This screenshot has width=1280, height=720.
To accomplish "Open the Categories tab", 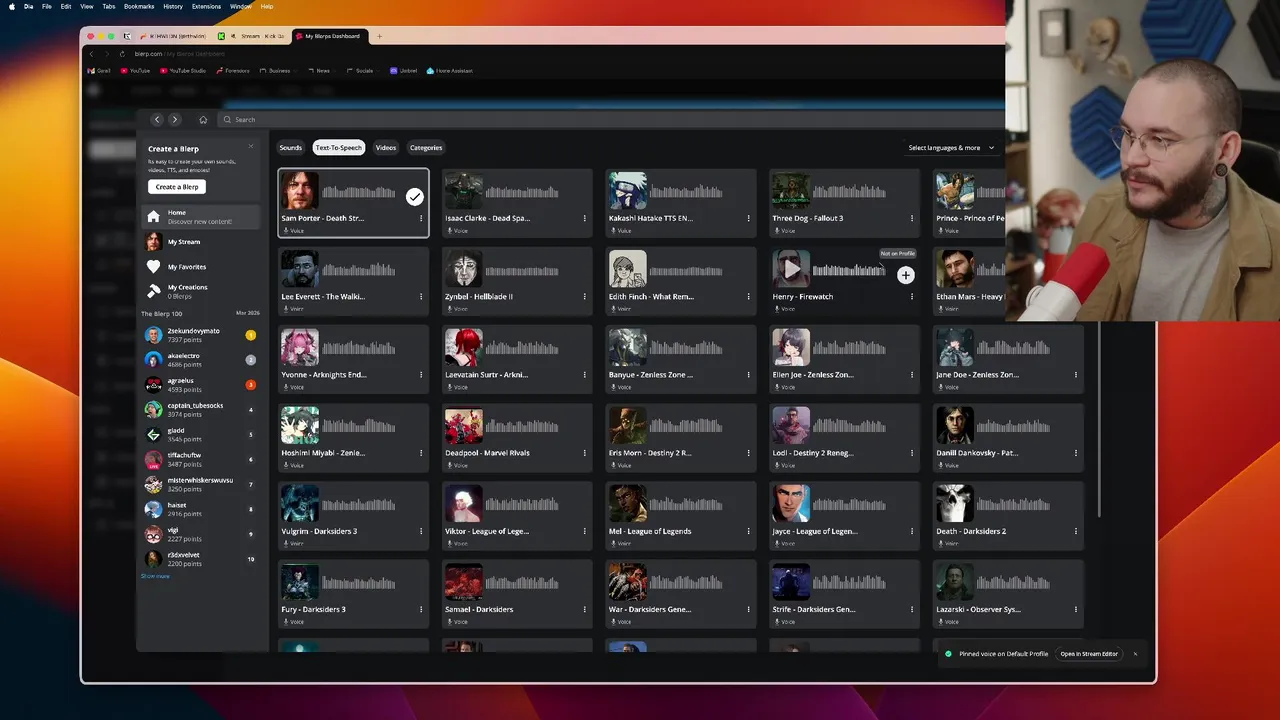I will [x=426, y=148].
